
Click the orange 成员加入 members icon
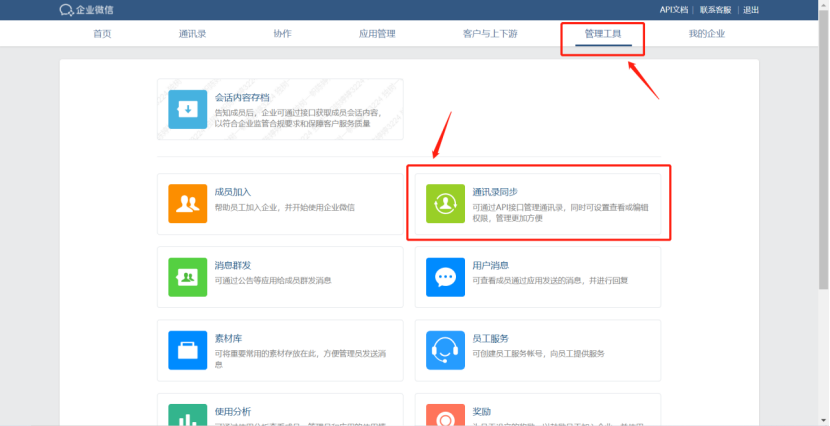187,204
